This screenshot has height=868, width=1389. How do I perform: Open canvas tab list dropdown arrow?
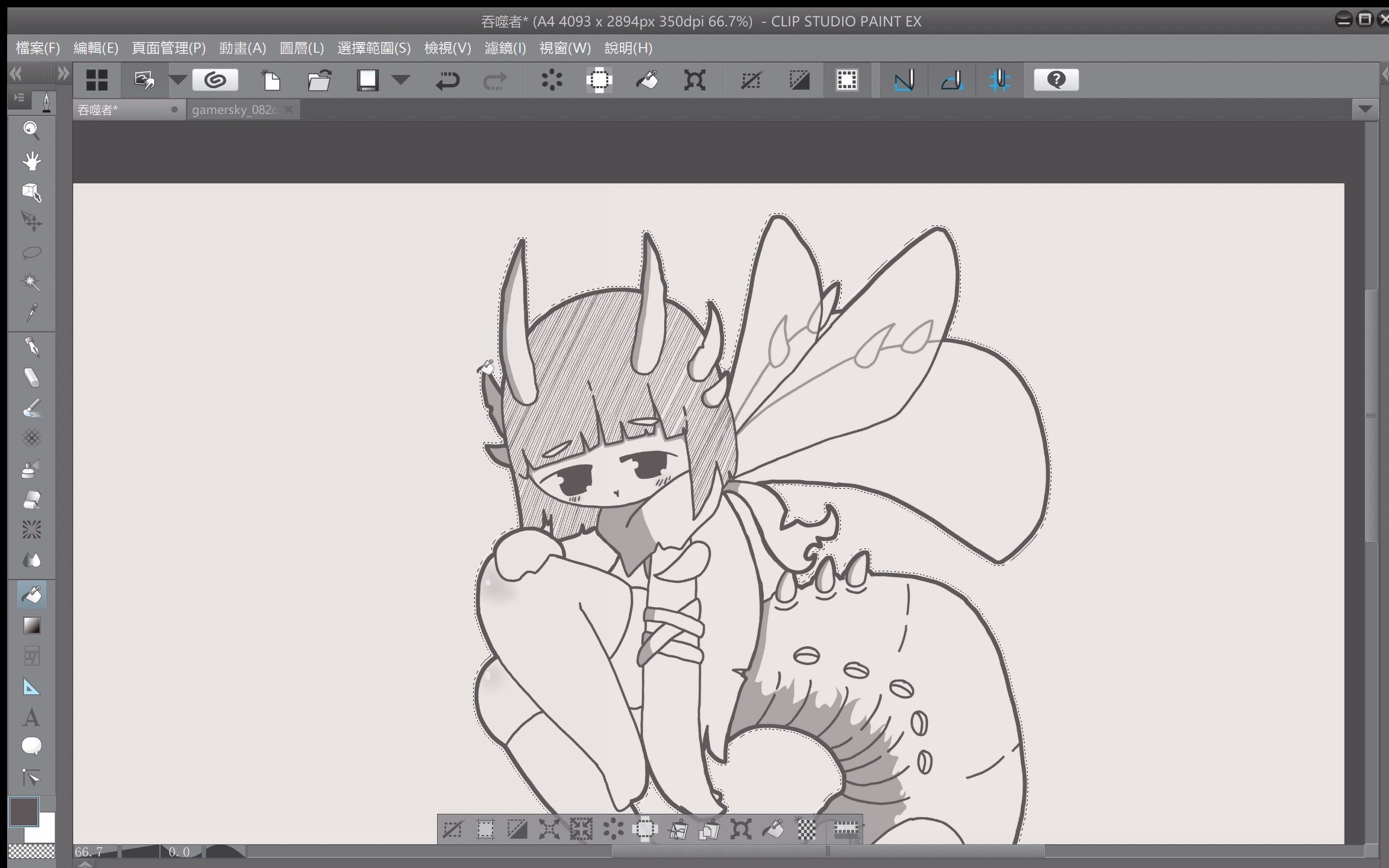pyautogui.click(x=1365, y=109)
